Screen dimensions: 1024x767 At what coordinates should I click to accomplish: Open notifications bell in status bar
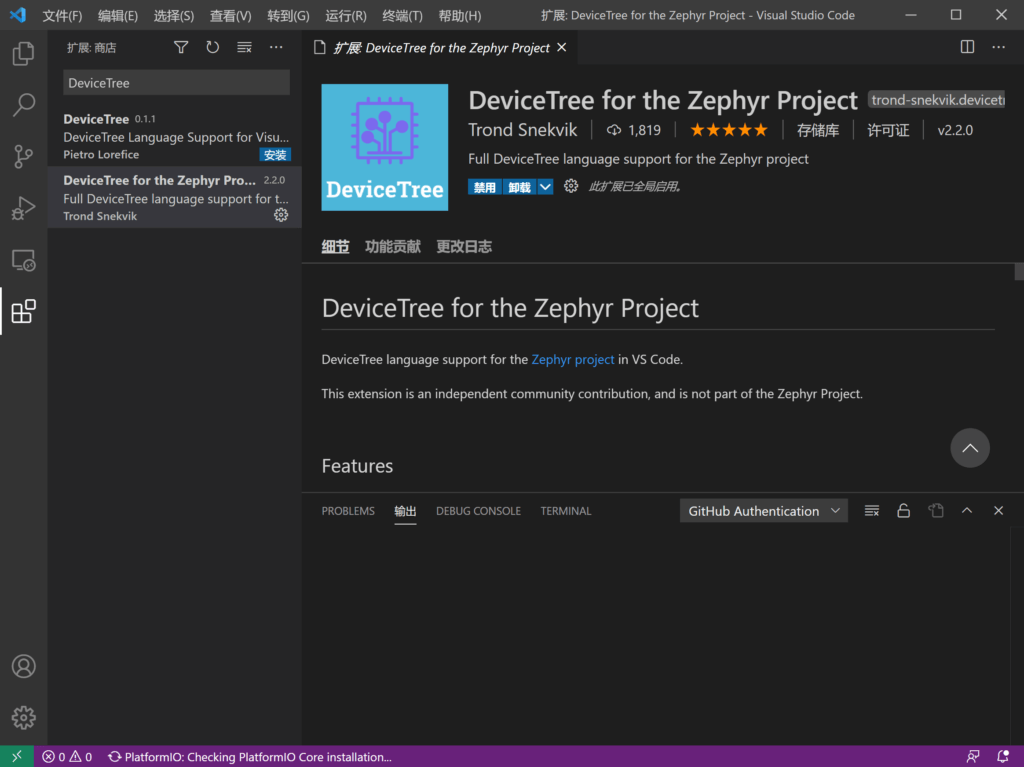click(1003, 757)
